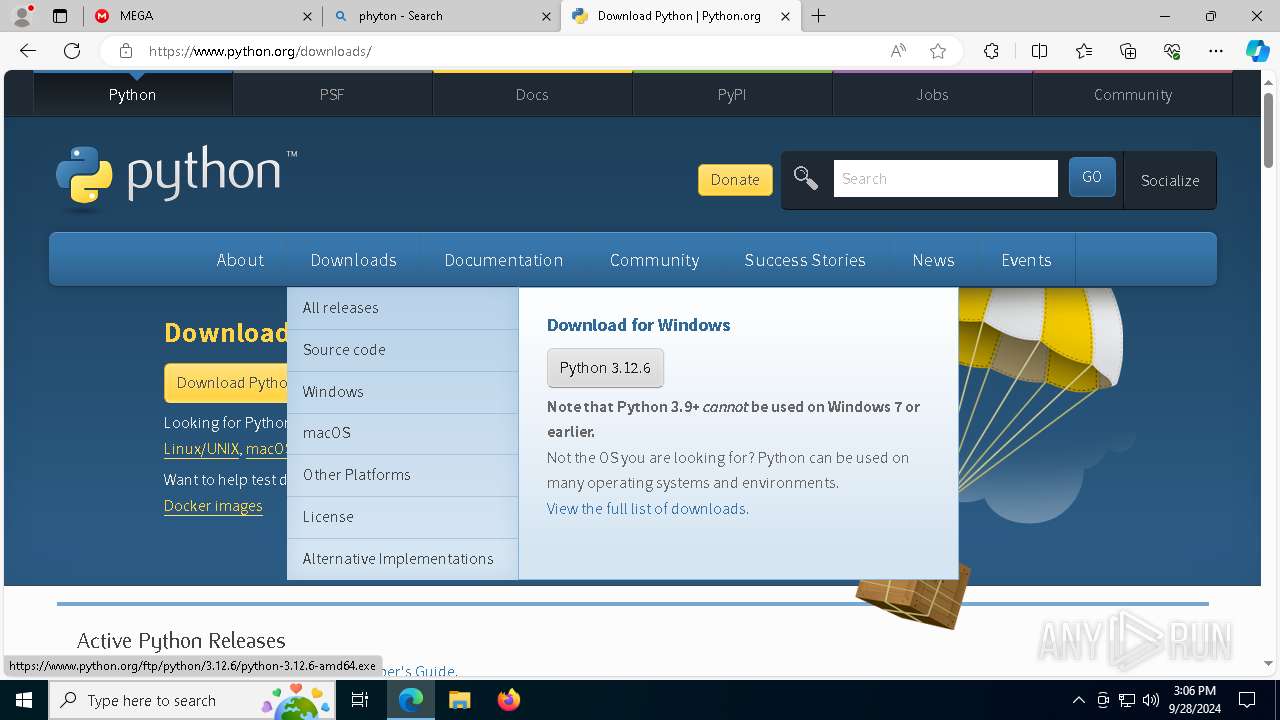Open Collections icon in toolbar
1280x720 pixels.
[1128, 51]
